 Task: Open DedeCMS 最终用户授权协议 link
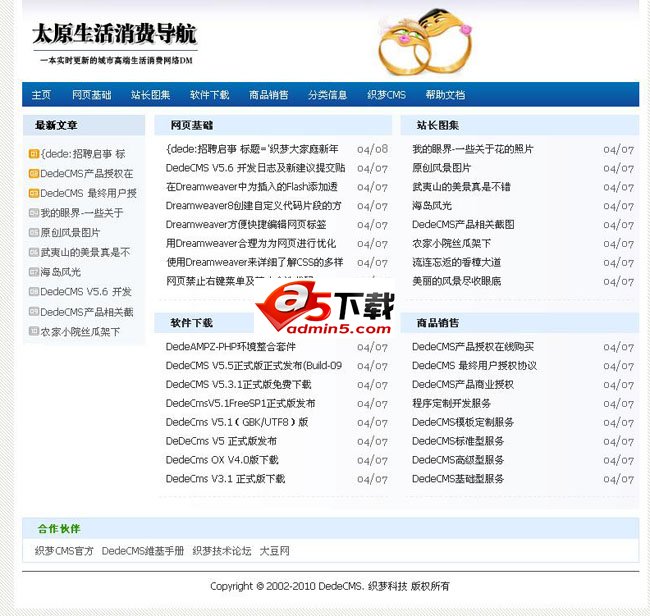(474, 366)
